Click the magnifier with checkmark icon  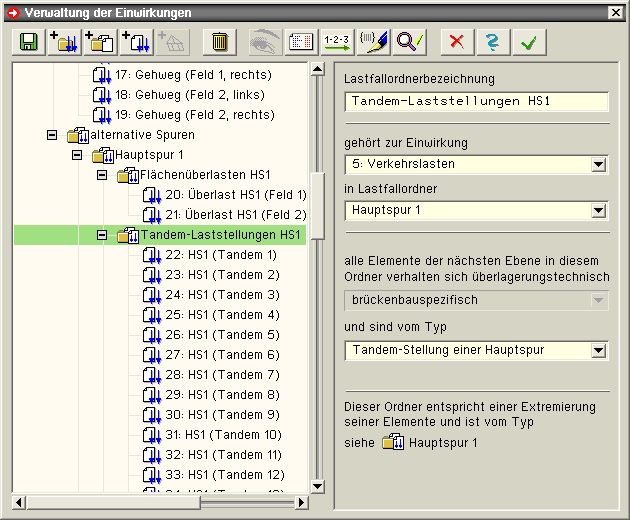(x=410, y=42)
